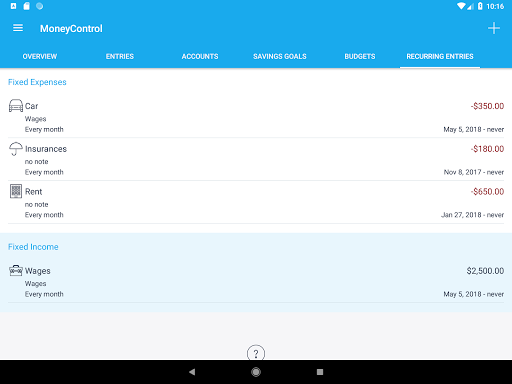Viewport: 512px width, 384px height.
Task: Select the Recurring Entries tab
Action: (x=440, y=56)
